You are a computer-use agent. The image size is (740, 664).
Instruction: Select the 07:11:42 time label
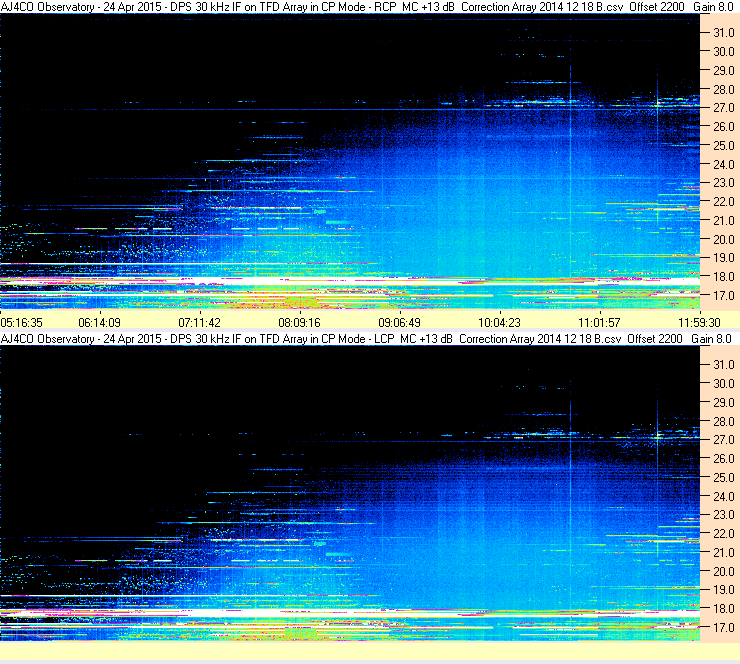coord(200,323)
